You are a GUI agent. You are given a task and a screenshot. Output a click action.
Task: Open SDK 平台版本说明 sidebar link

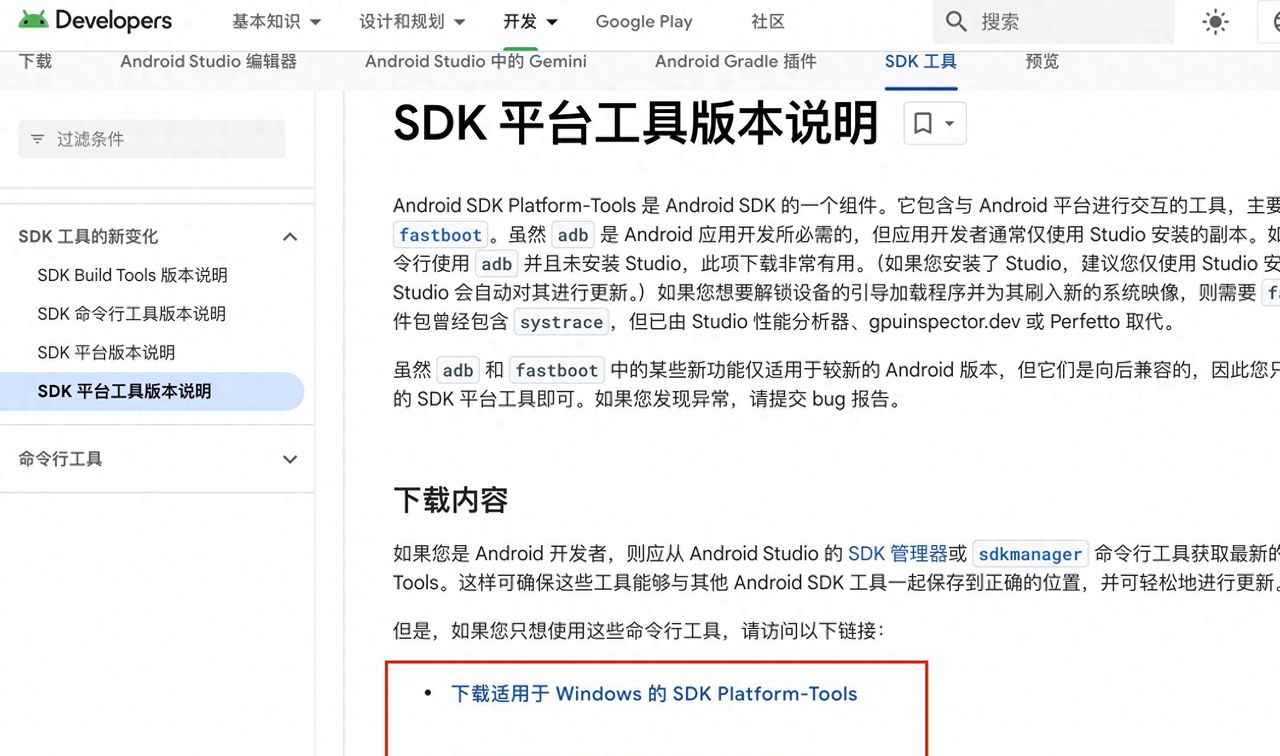tap(106, 353)
